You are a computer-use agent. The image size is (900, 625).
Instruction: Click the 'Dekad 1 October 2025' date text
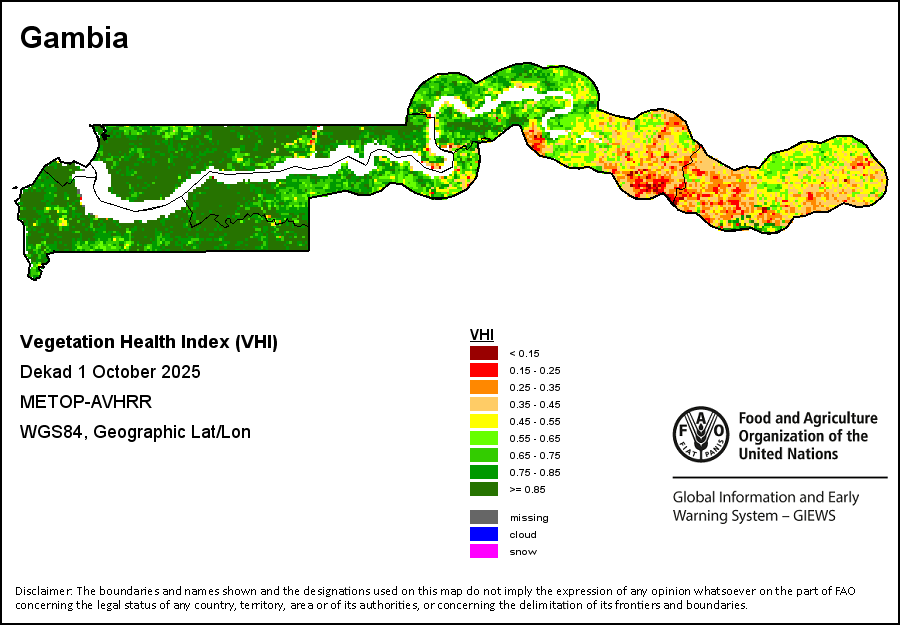point(110,372)
